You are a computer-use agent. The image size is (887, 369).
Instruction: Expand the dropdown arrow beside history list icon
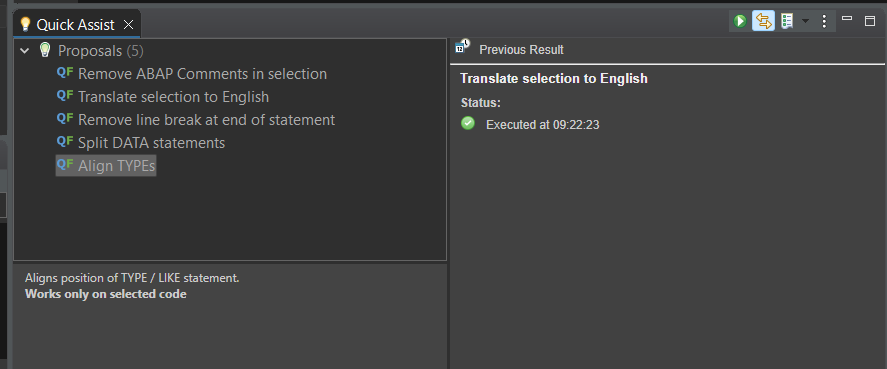point(806,22)
